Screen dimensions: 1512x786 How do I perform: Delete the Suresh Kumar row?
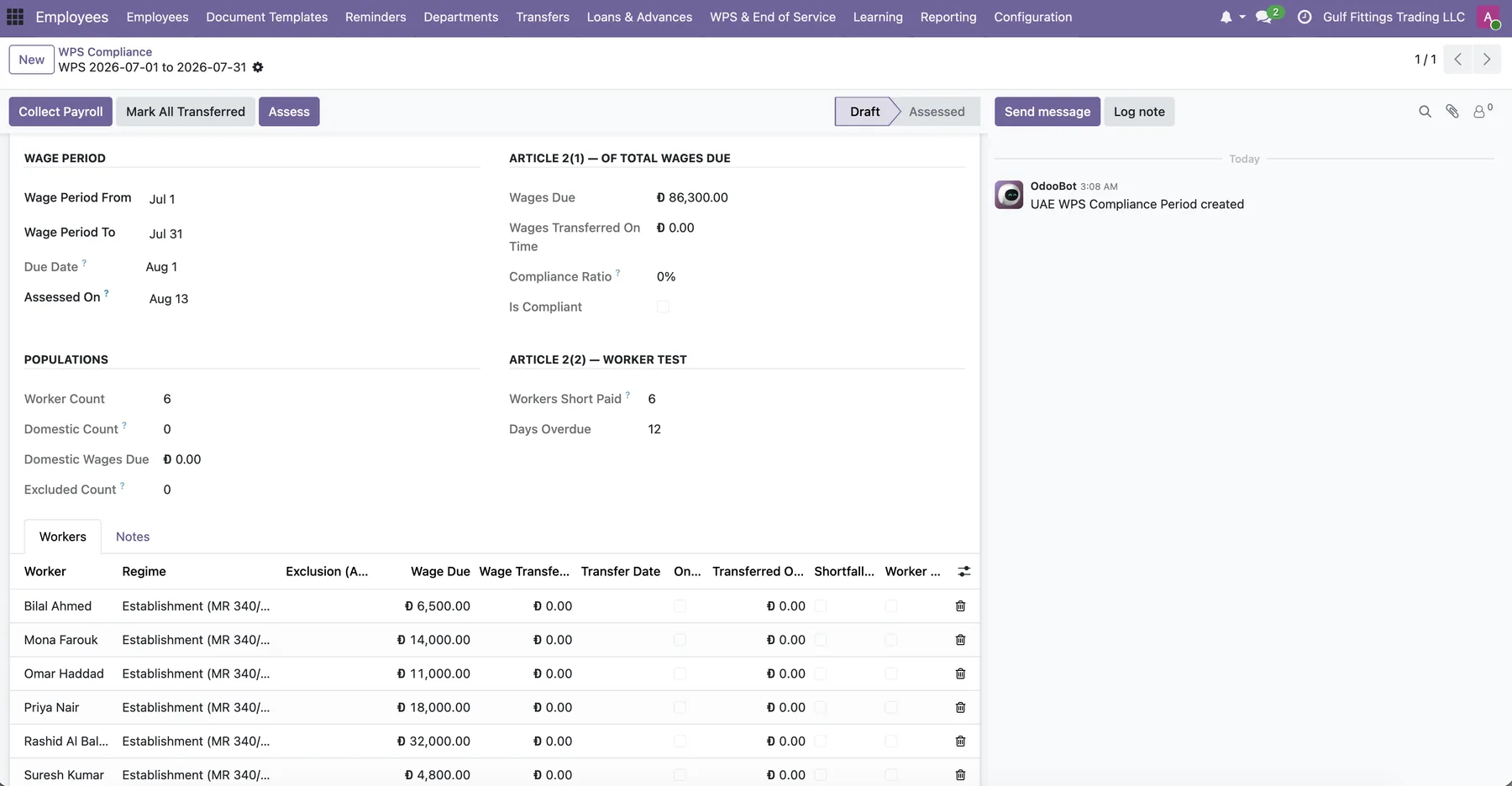point(961,775)
